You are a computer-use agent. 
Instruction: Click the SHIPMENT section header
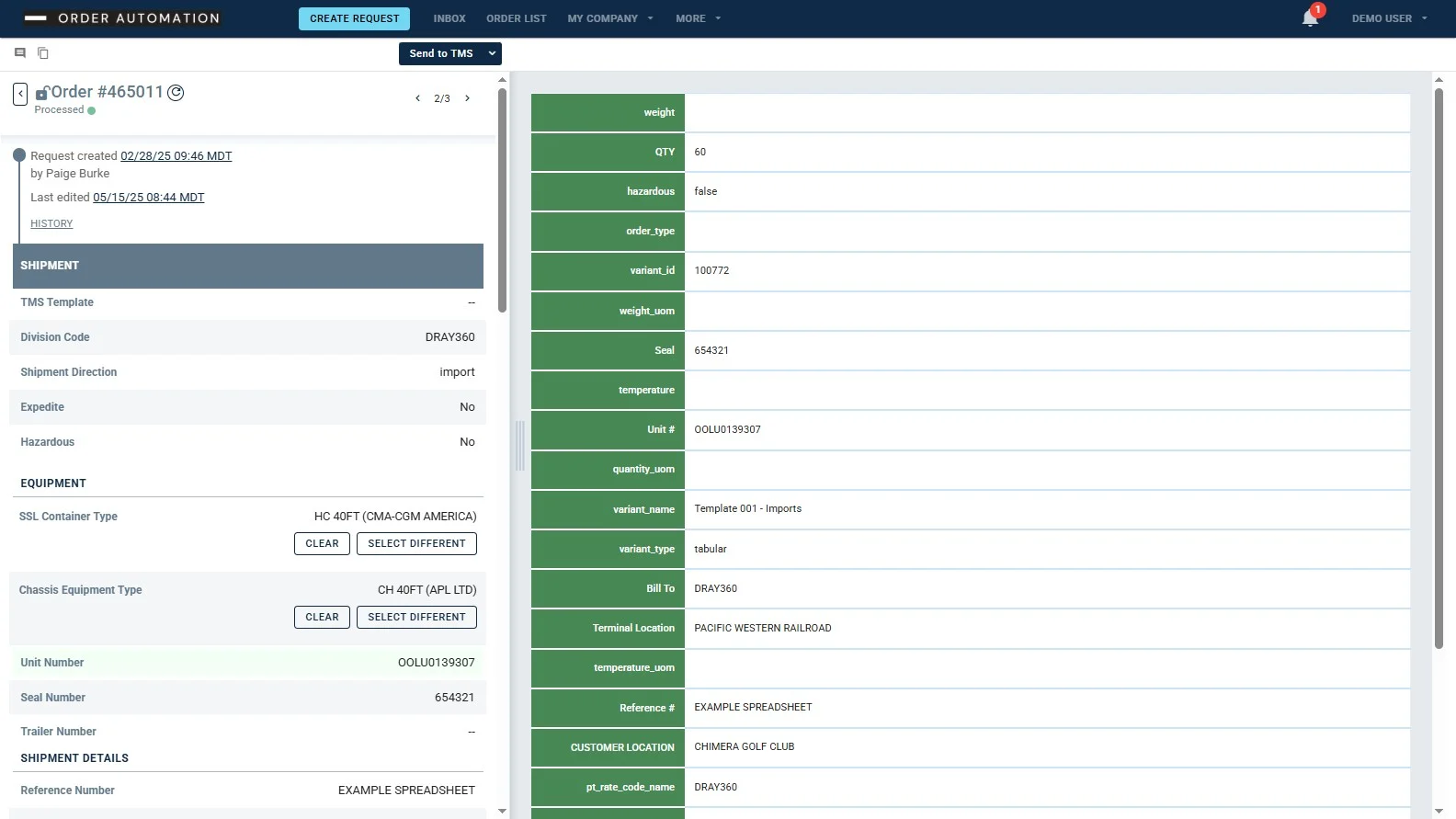[x=248, y=266]
